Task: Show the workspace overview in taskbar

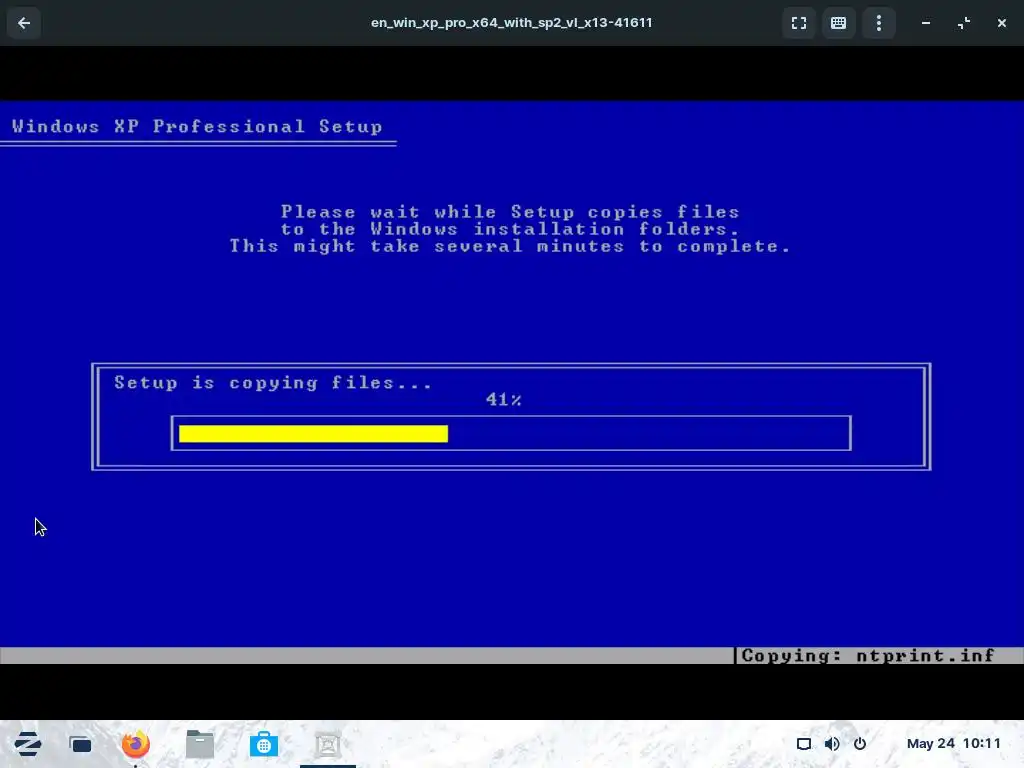Action: 81,744
